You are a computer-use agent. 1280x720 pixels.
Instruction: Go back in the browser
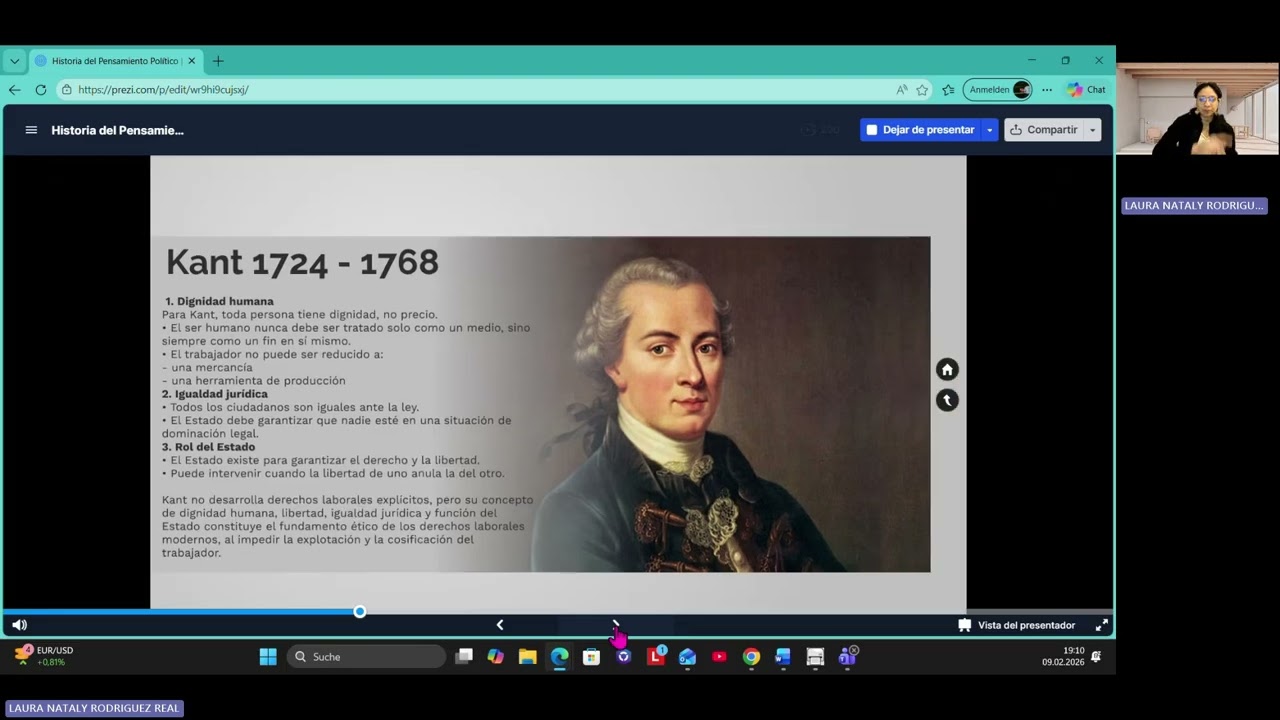(x=15, y=89)
